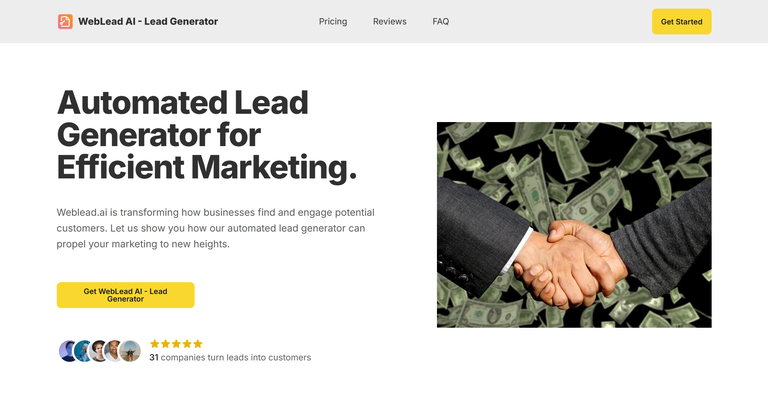Select the fourth avatar of the smiling man

tap(113, 351)
